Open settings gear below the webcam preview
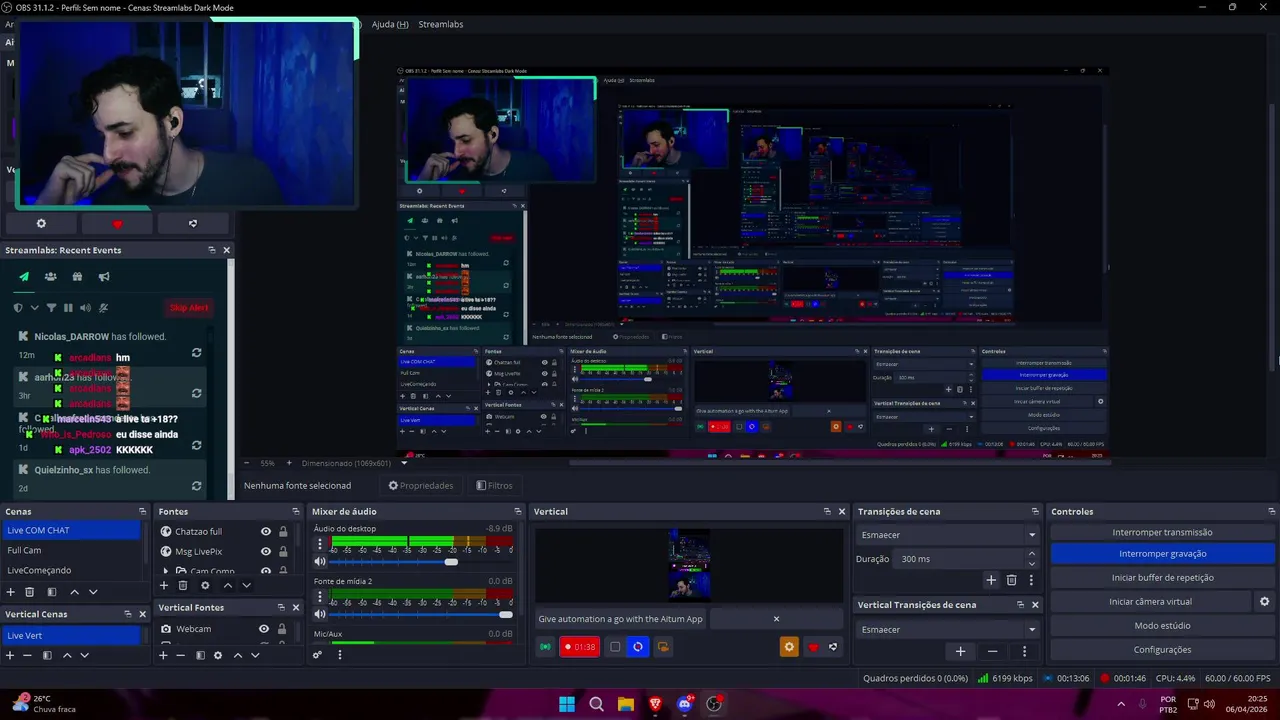The width and height of the screenshot is (1280, 720). (x=41, y=224)
